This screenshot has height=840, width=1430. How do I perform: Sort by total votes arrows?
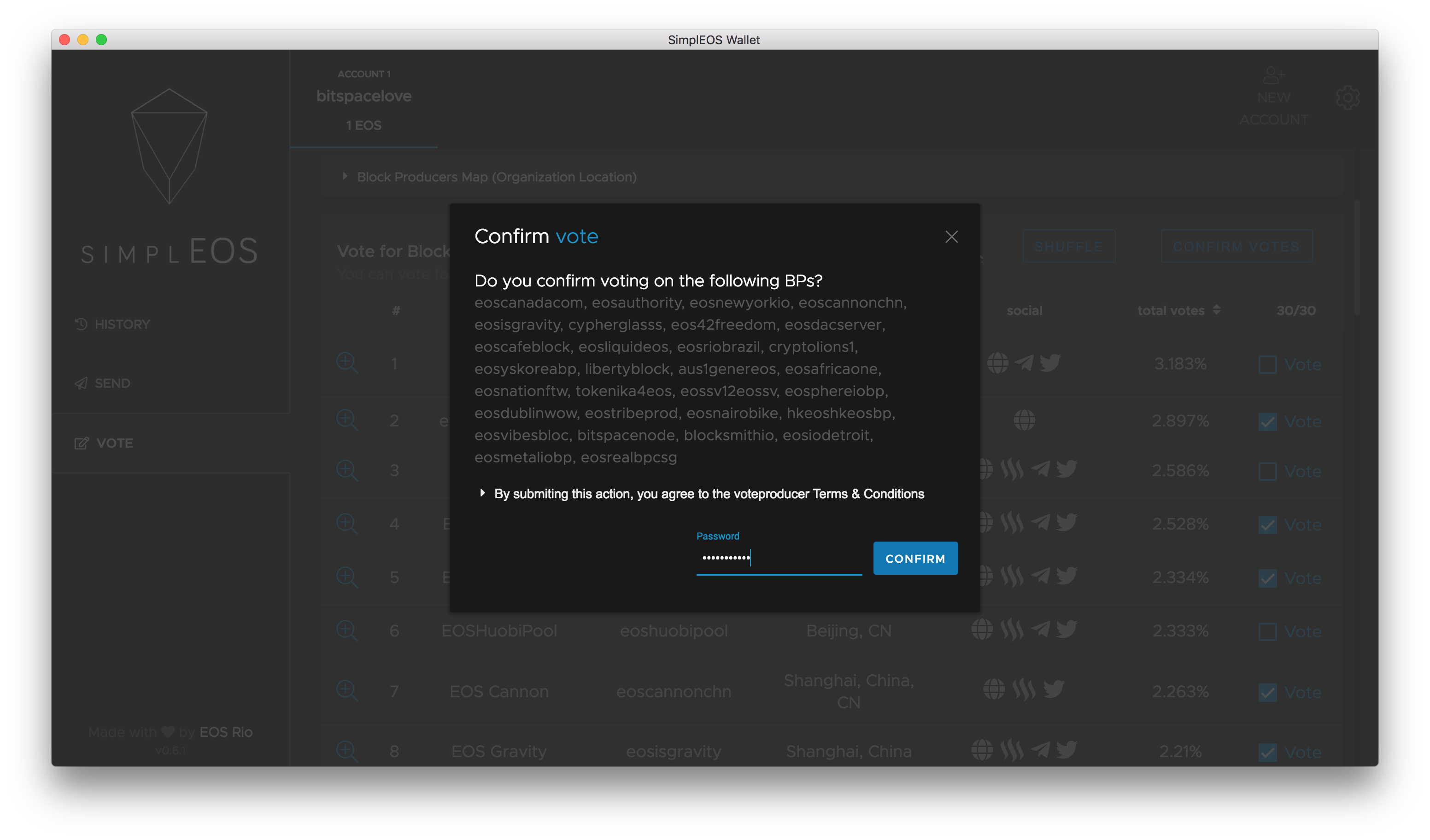tap(1216, 309)
